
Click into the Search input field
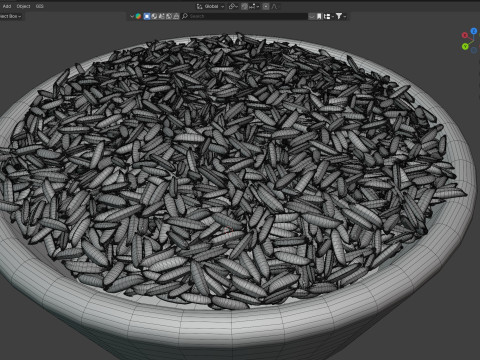[x=245, y=16]
